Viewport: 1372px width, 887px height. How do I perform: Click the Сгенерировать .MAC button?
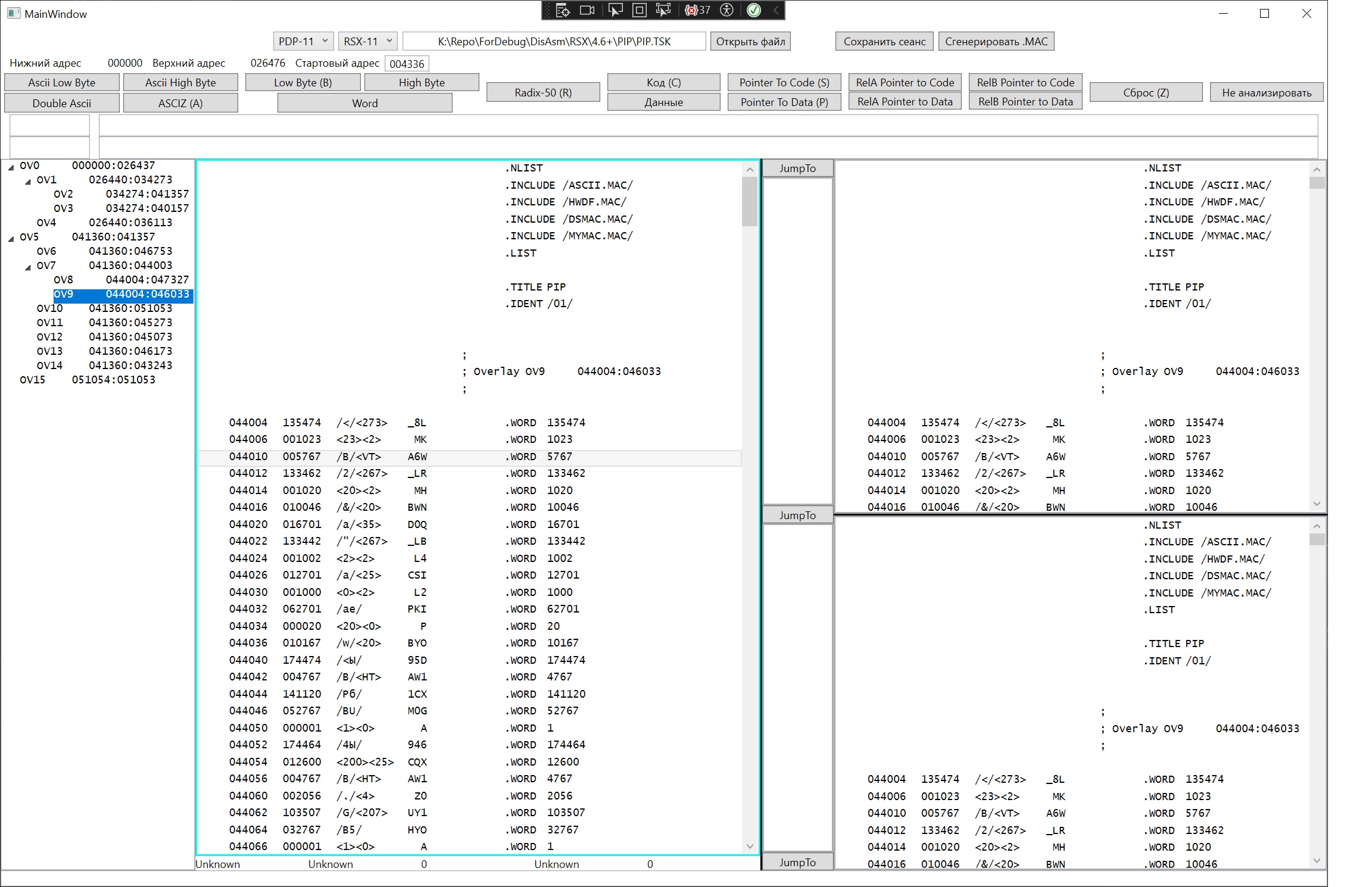tap(996, 41)
